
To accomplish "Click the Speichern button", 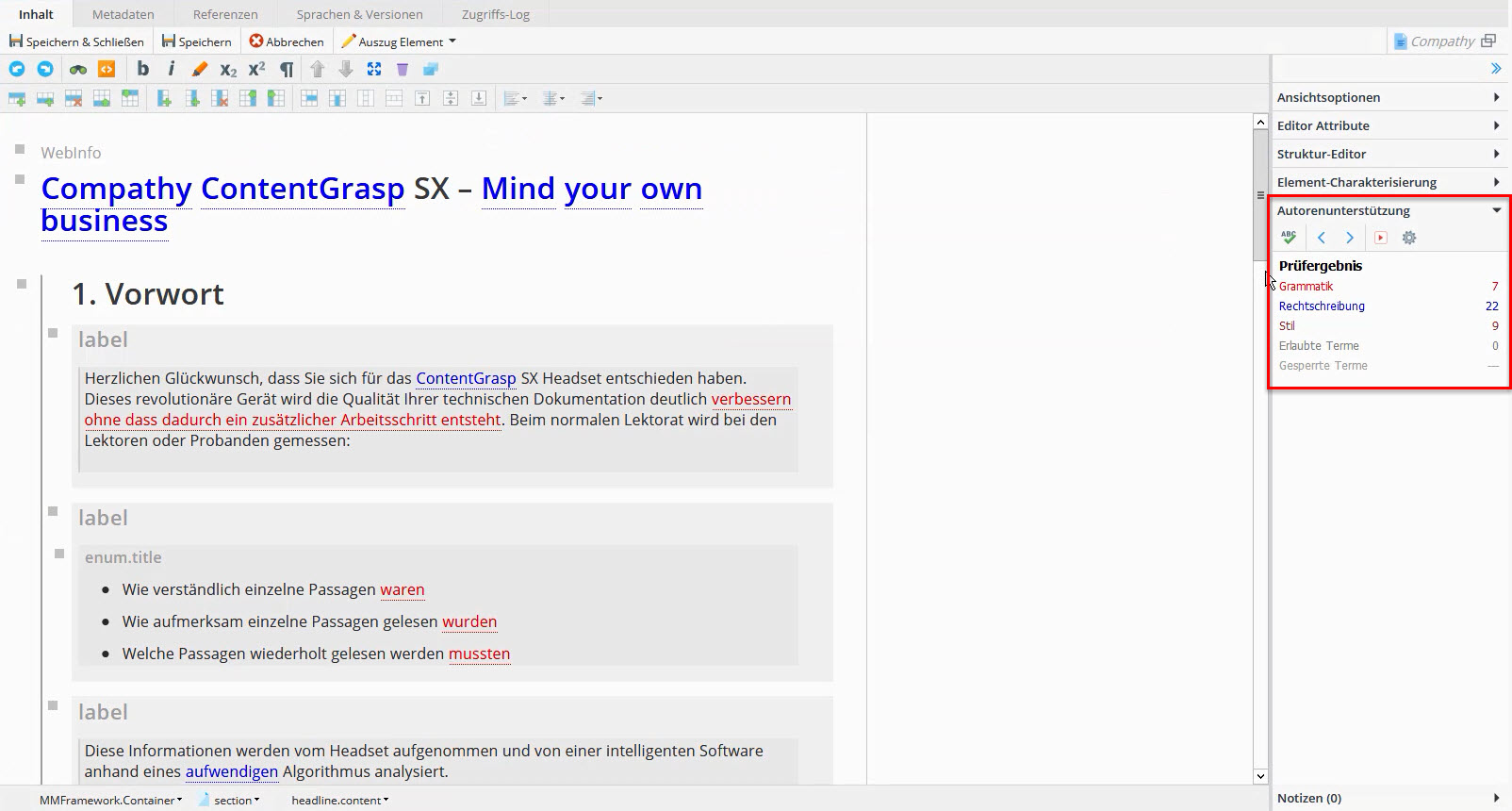I will (x=196, y=41).
